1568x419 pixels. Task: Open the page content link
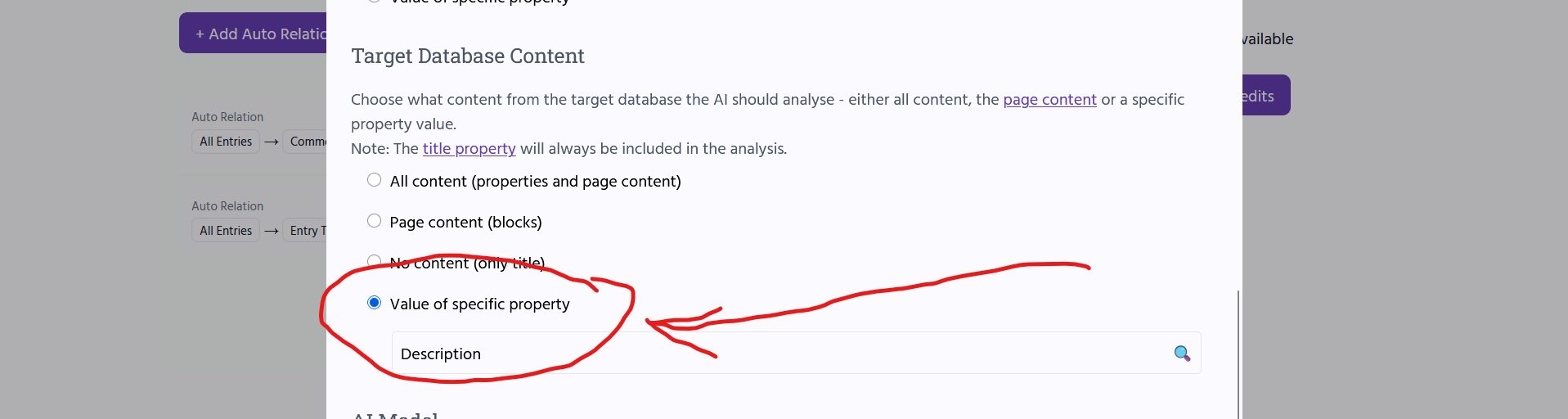pyautogui.click(x=1049, y=100)
